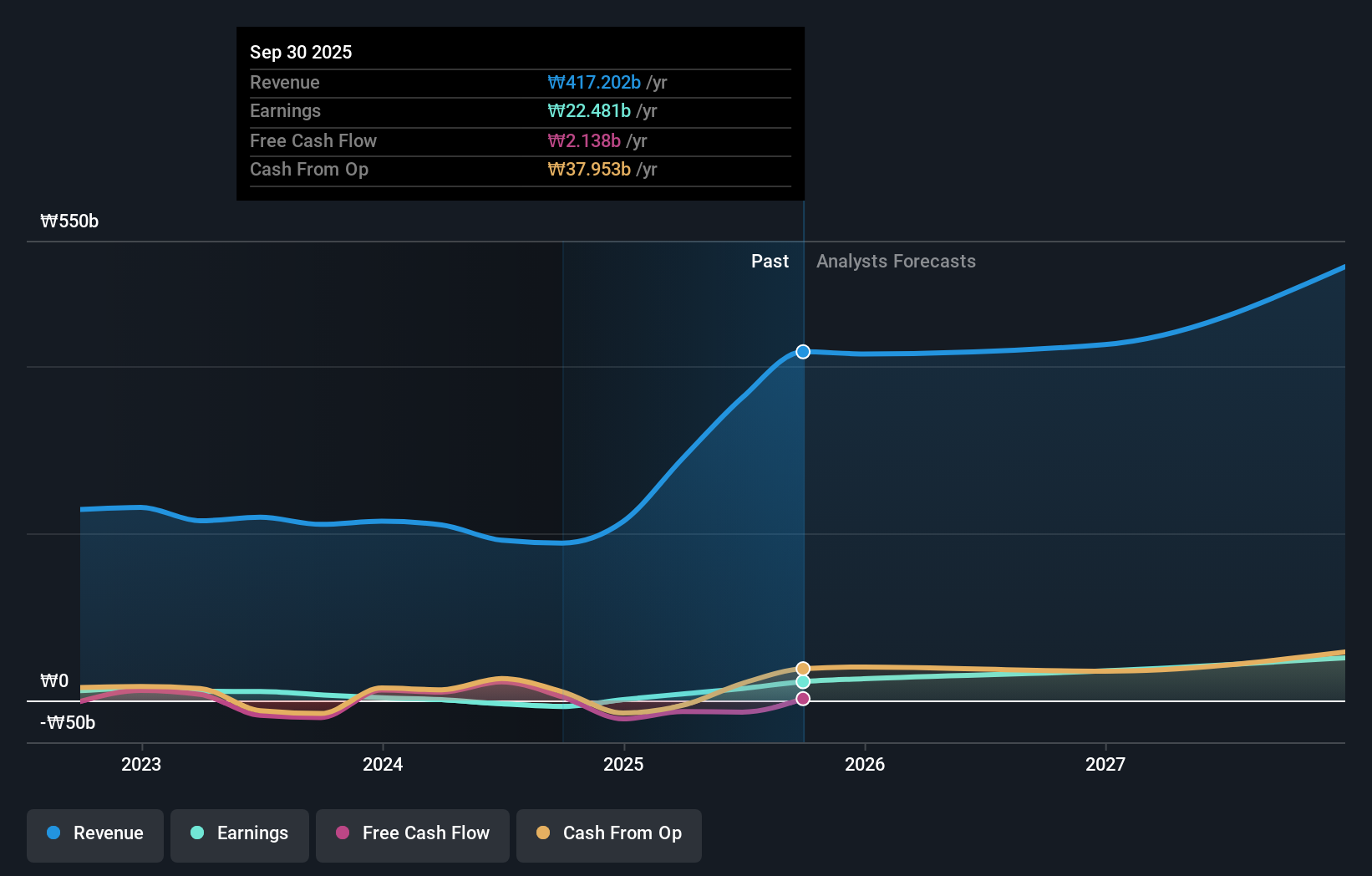Click the Revenue value in the tooltip

(x=595, y=82)
